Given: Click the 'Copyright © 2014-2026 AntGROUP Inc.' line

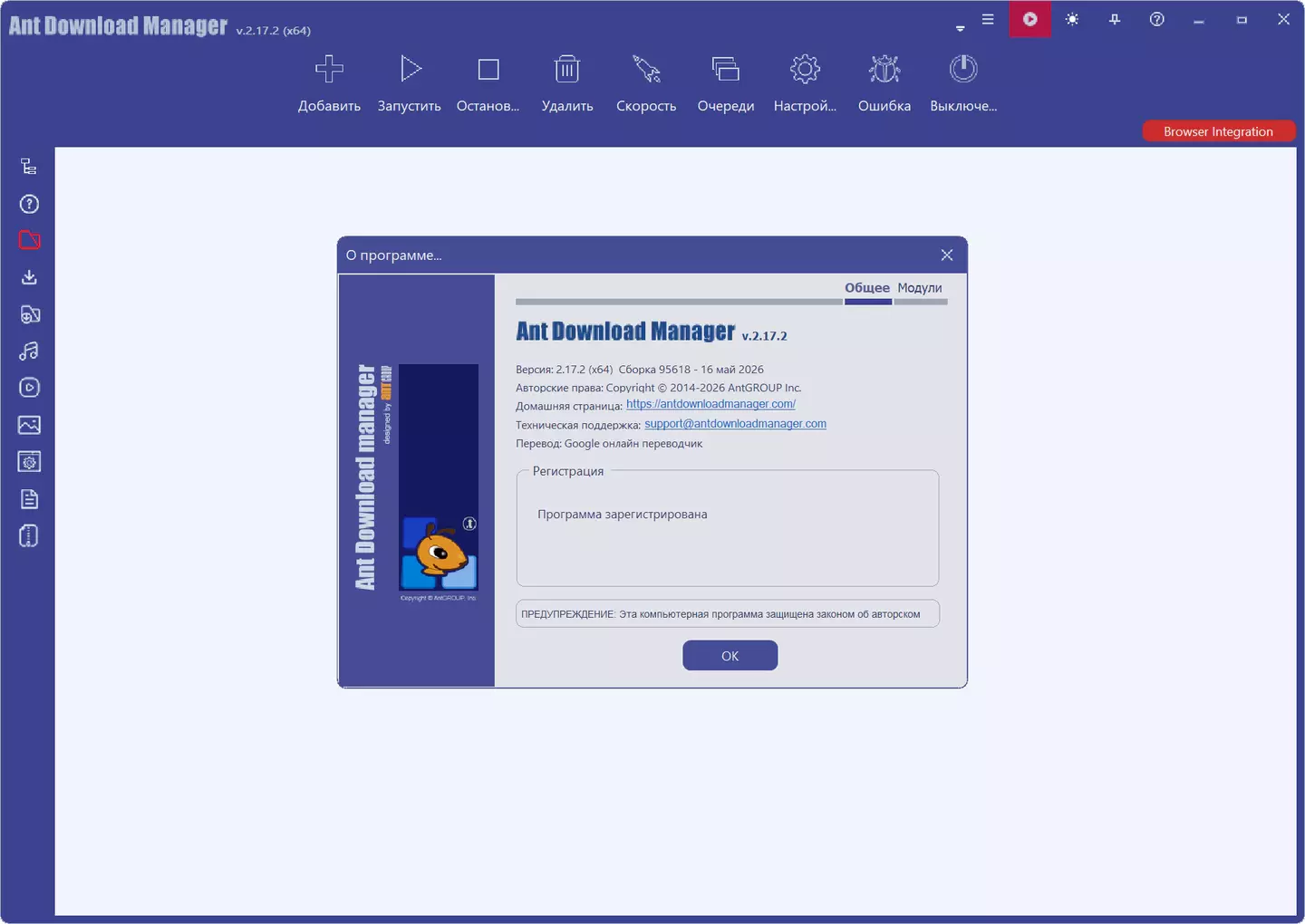Looking at the screenshot, I should pyautogui.click(x=704, y=388).
